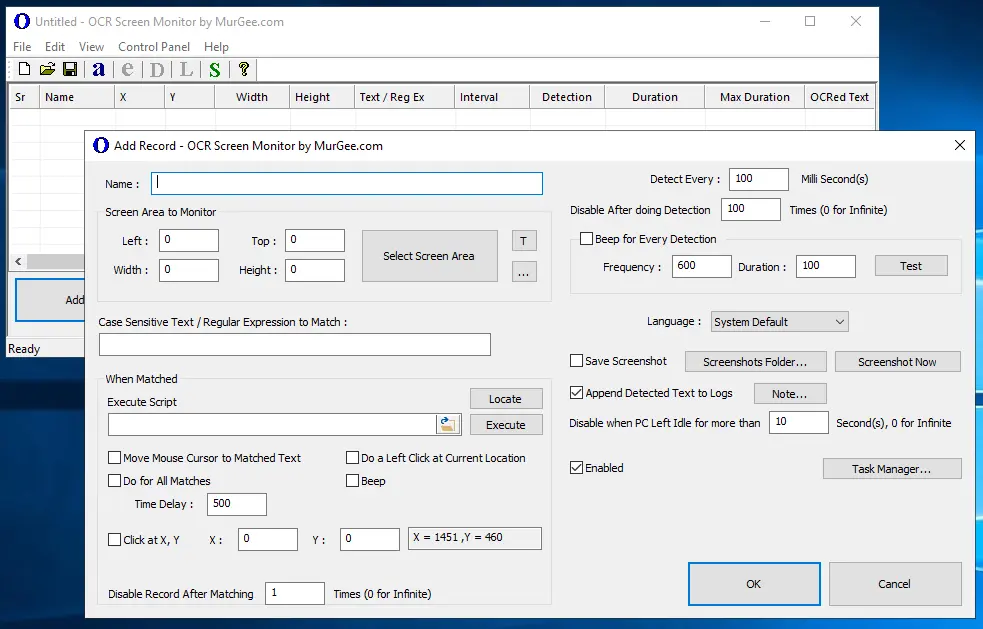Enable Beep for Every Detection checkbox
This screenshot has height=629, width=983.
coord(586,239)
